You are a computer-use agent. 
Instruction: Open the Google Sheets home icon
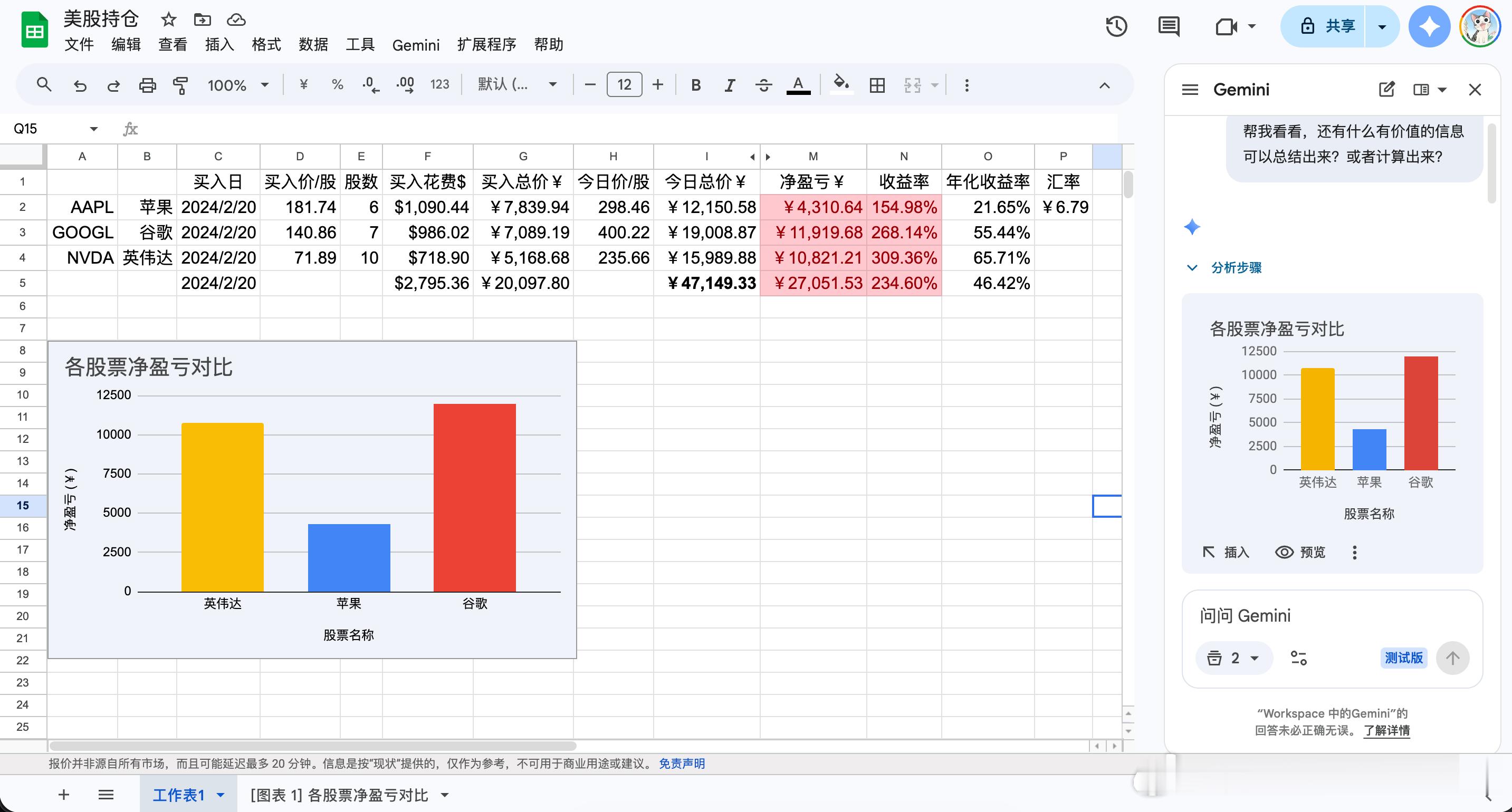tap(35, 30)
